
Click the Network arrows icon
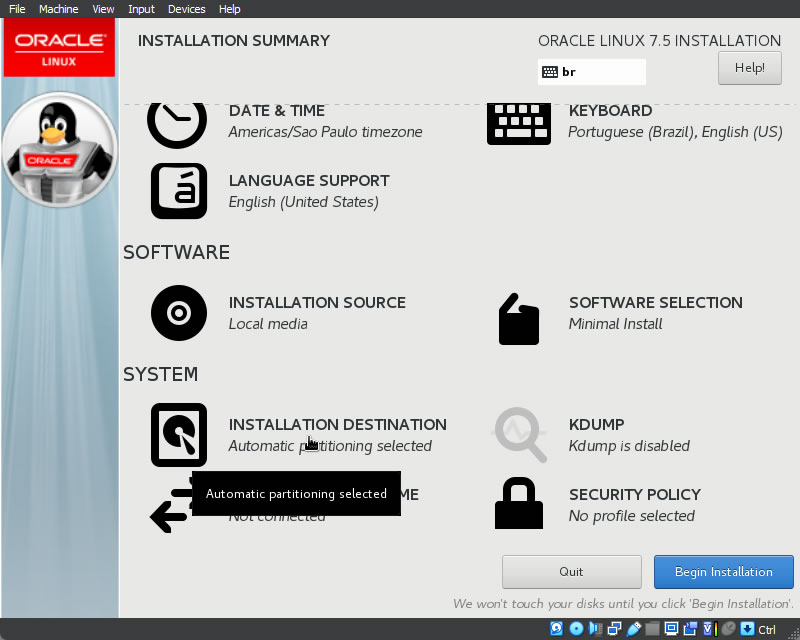(170, 505)
